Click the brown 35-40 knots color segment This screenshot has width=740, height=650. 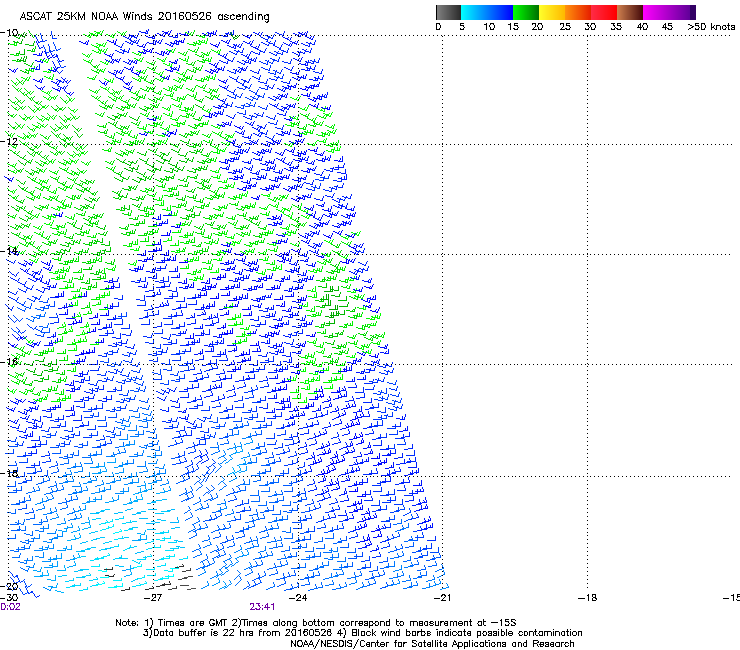pyautogui.click(x=630, y=12)
